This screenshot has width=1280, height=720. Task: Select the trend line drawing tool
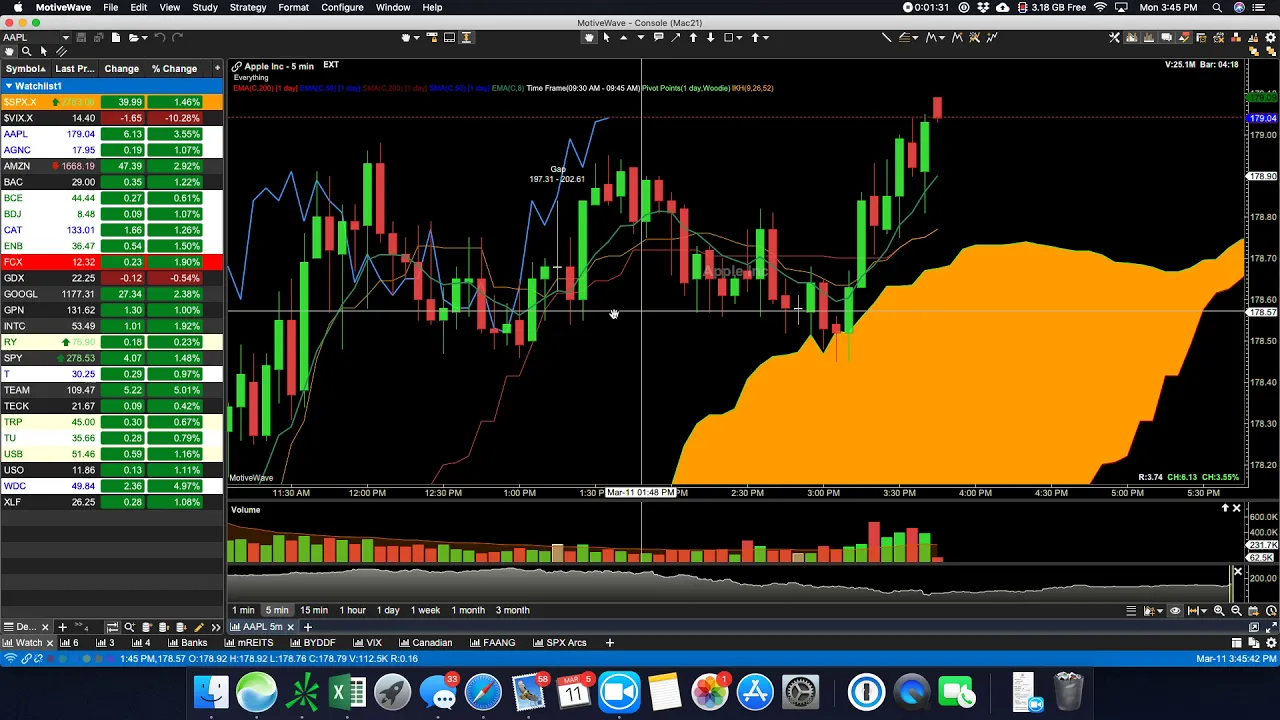click(x=886, y=37)
